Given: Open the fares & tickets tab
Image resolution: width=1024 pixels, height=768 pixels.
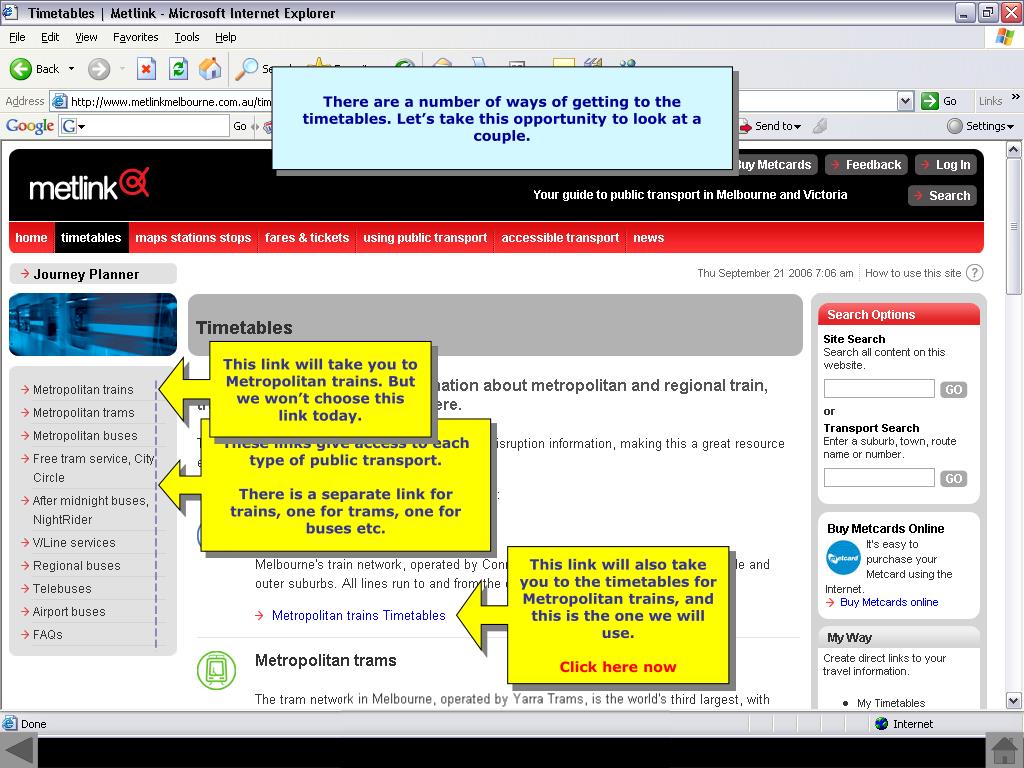Looking at the screenshot, I should [x=307, y=238].
